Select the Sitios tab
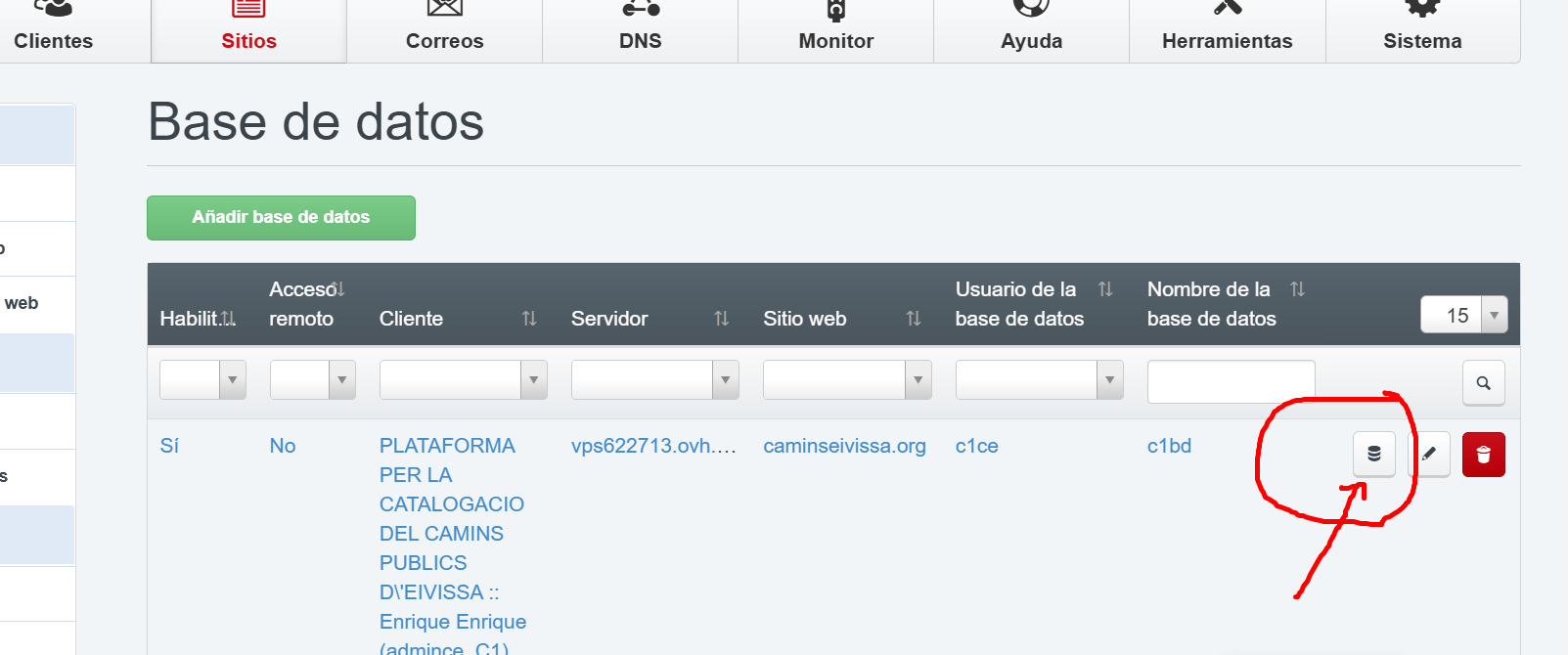Image resolution: width=1568 pixels, height=655 pixels. click(248, 31)
